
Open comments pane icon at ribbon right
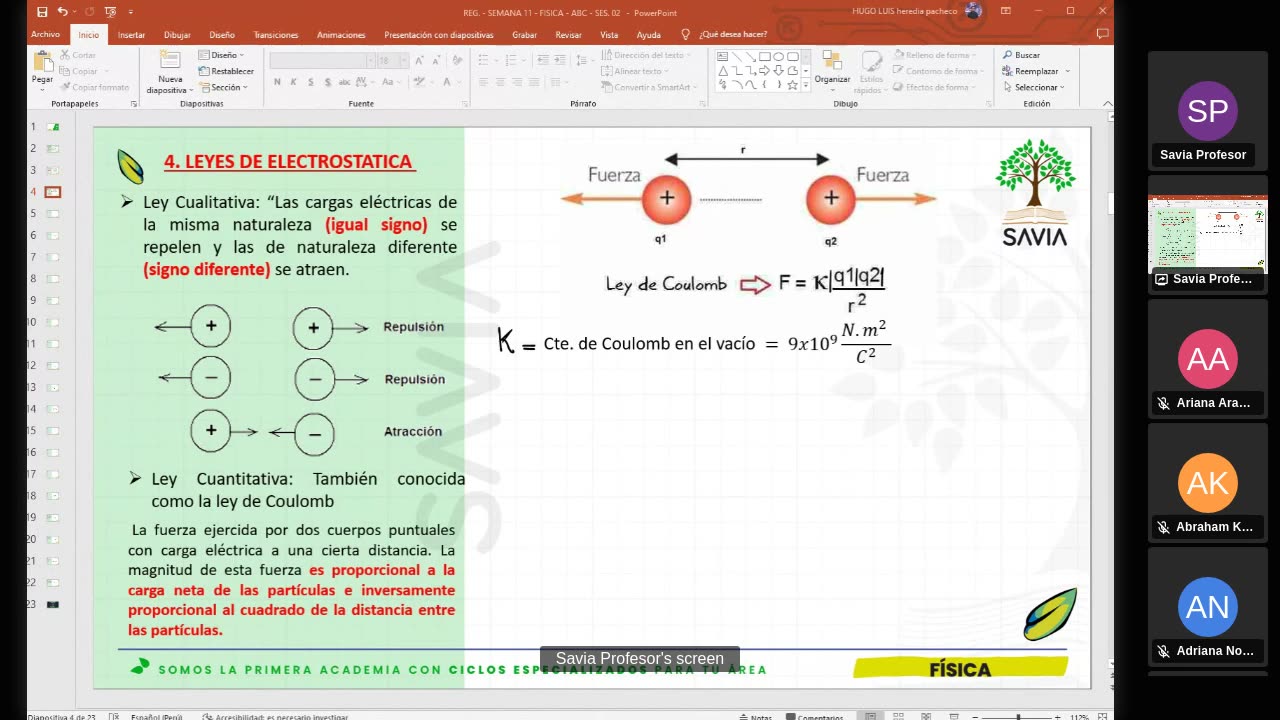coord(1102,34)
